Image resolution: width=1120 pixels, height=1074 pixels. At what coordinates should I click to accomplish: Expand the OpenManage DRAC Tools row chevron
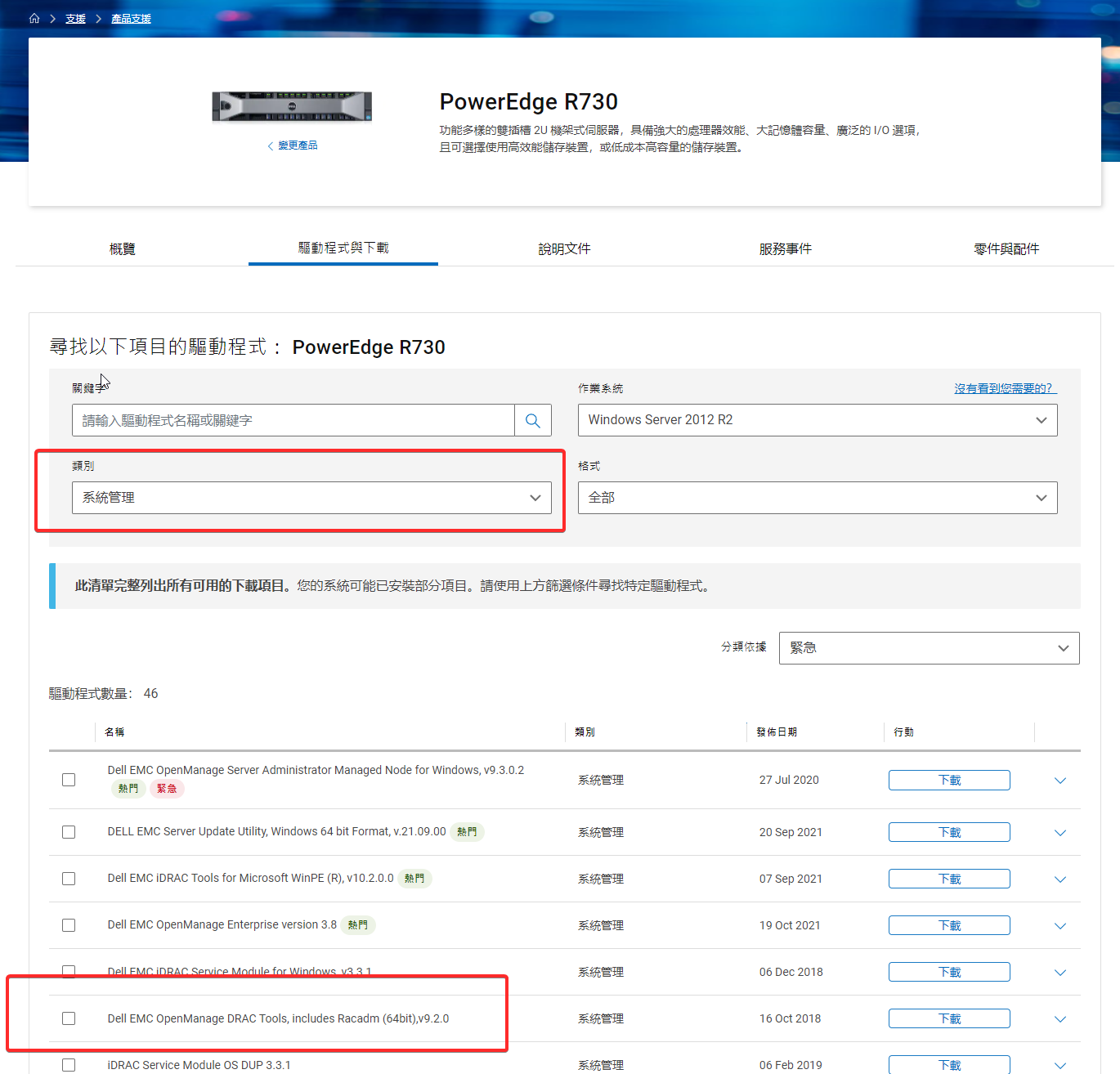click(1060, 1019)
